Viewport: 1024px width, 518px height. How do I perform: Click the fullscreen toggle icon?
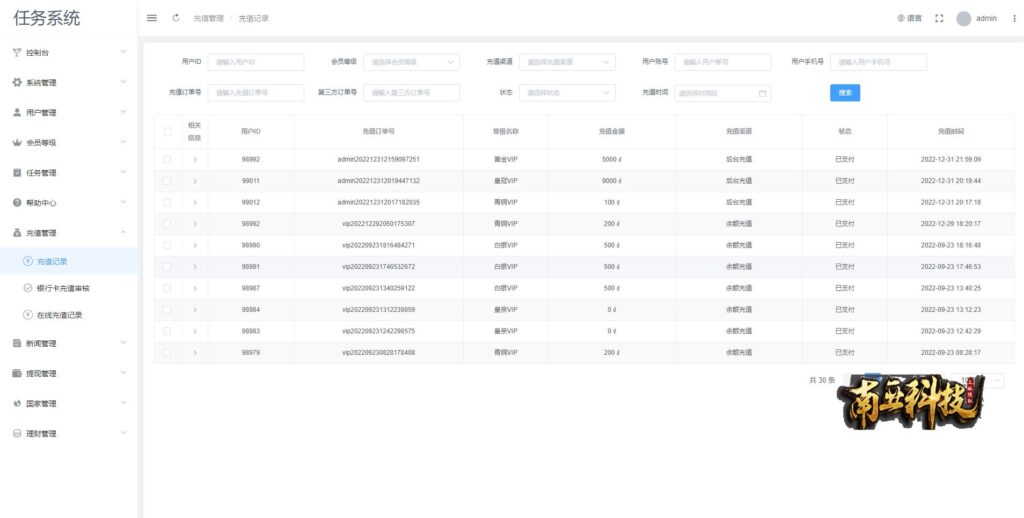[939, 18]
